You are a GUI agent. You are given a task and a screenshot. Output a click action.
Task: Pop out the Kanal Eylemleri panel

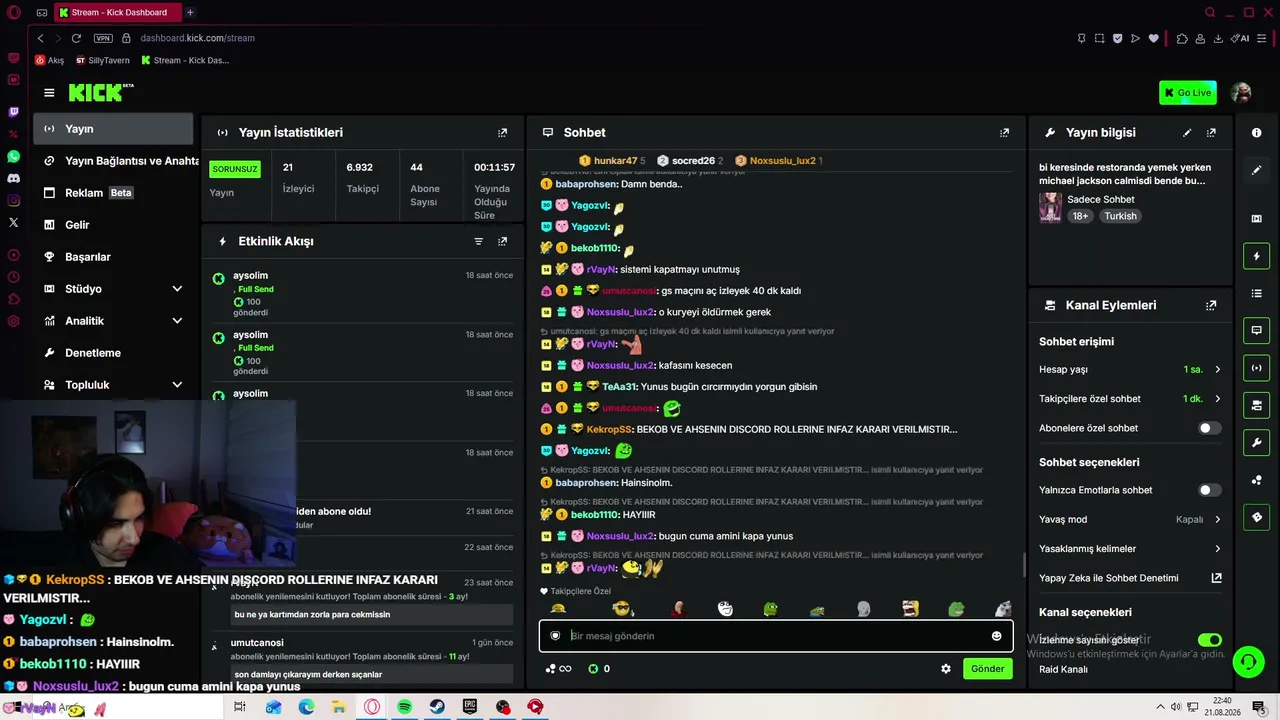pos(1211,305)
